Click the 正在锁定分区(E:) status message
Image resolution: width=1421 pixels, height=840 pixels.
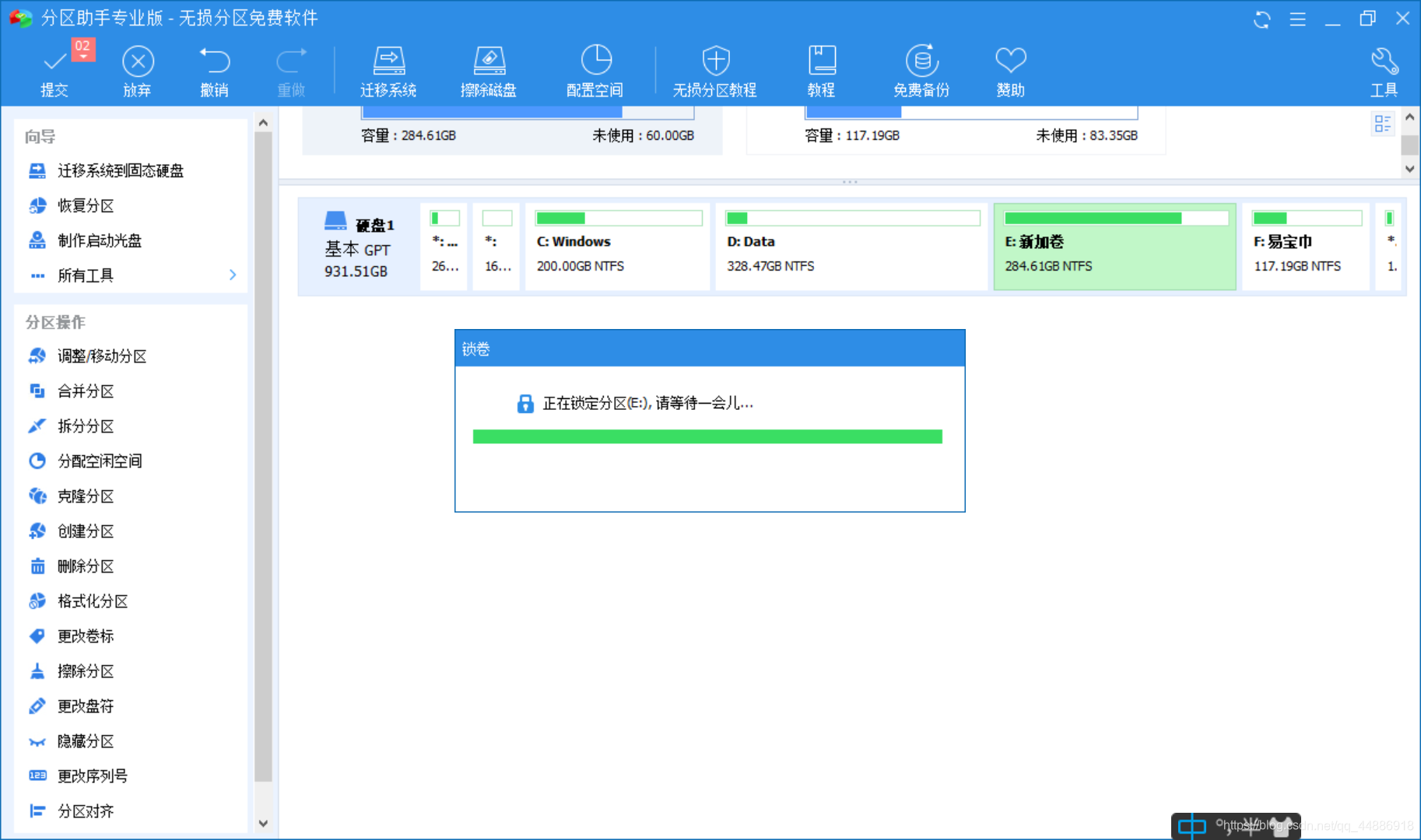[647, 403]
